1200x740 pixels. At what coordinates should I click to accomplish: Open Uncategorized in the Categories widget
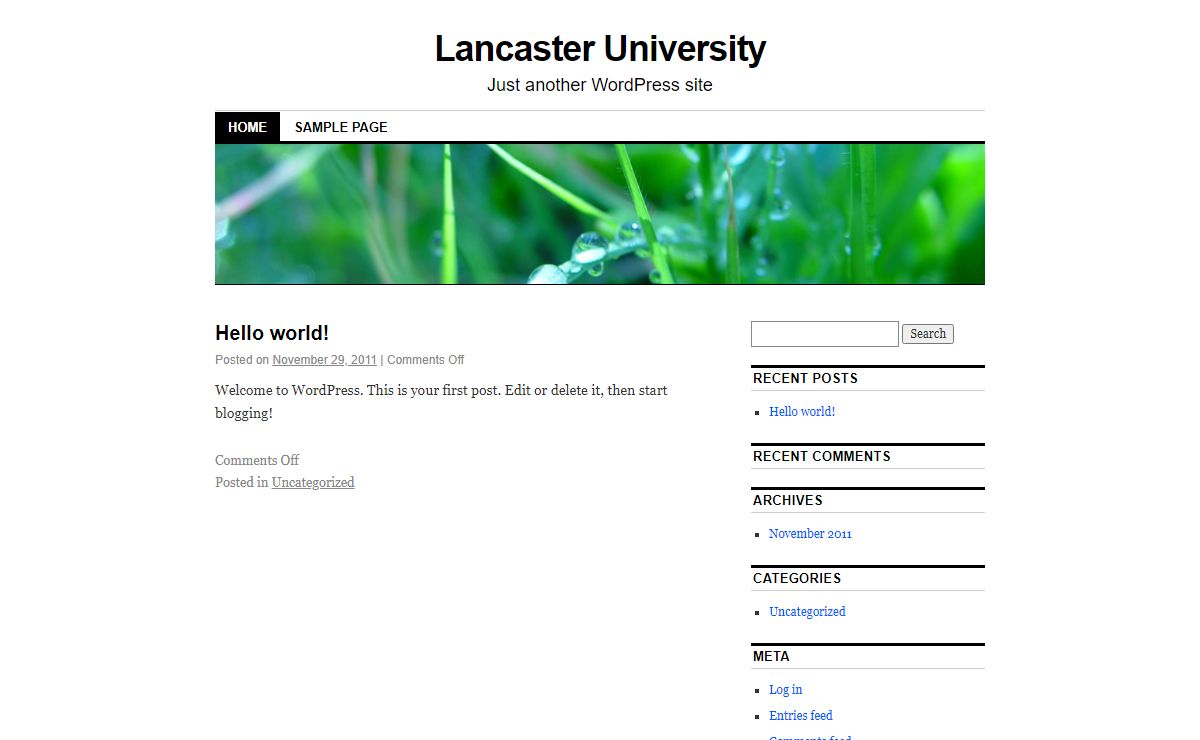(x=807, y=611)
